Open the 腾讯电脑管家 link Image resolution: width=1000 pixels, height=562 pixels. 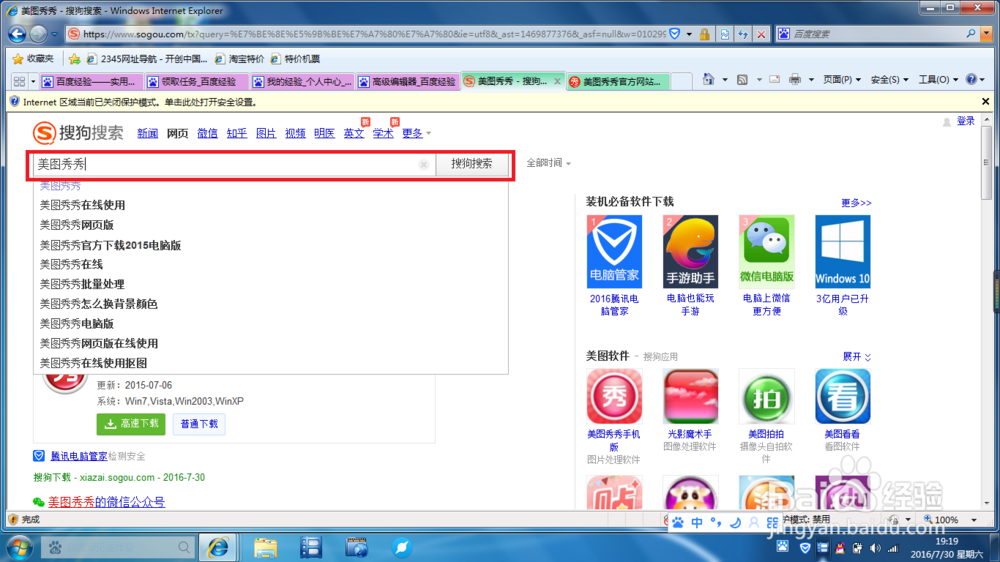click(78, 456)
